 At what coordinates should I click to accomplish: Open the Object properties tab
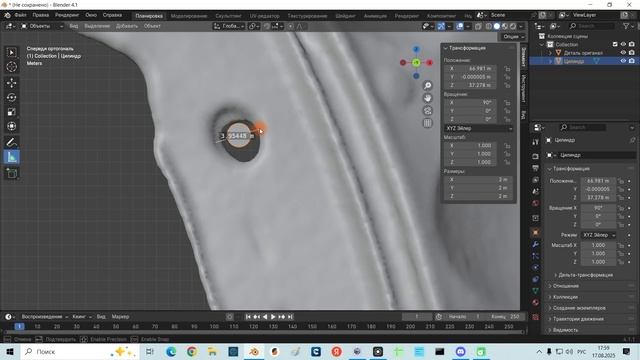coord(536,232)
